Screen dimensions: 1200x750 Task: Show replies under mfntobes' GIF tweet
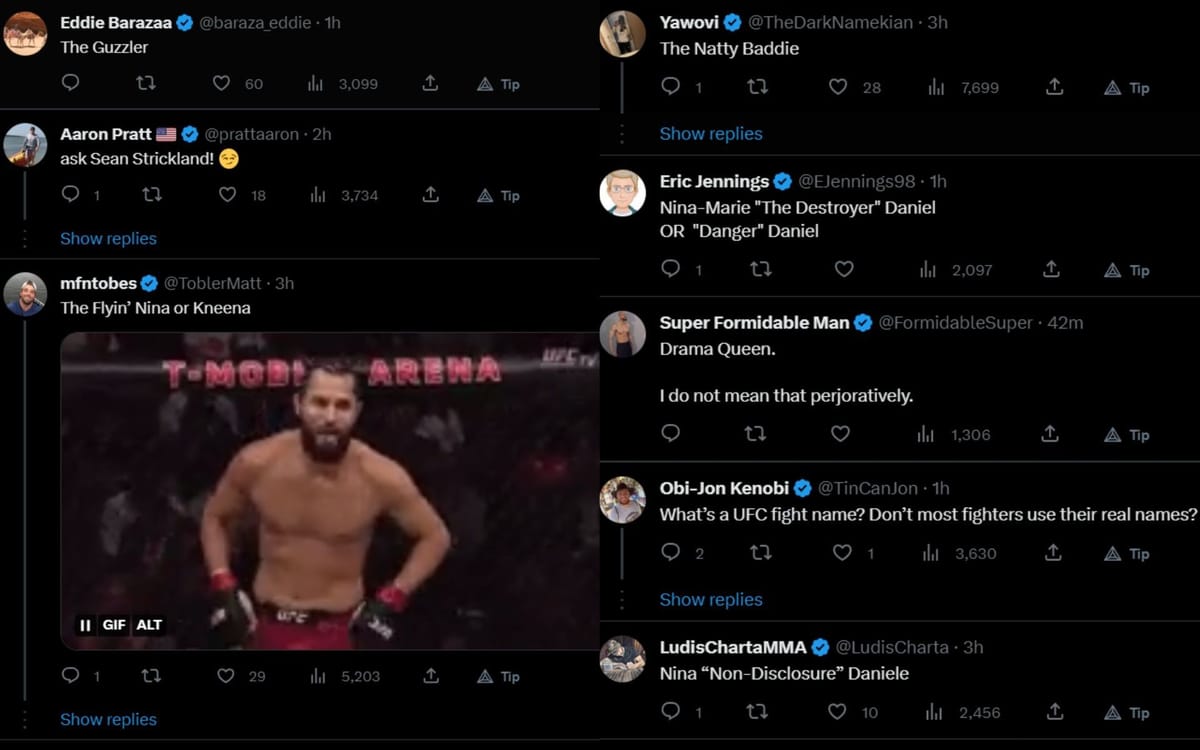[x=108, y=719]
